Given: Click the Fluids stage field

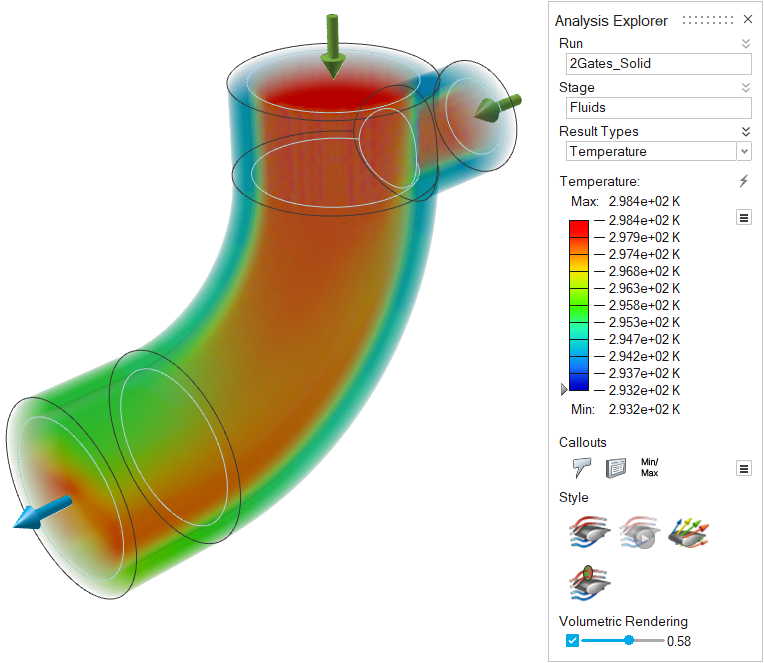Looking at the screenshot, I should coord(656,108).
